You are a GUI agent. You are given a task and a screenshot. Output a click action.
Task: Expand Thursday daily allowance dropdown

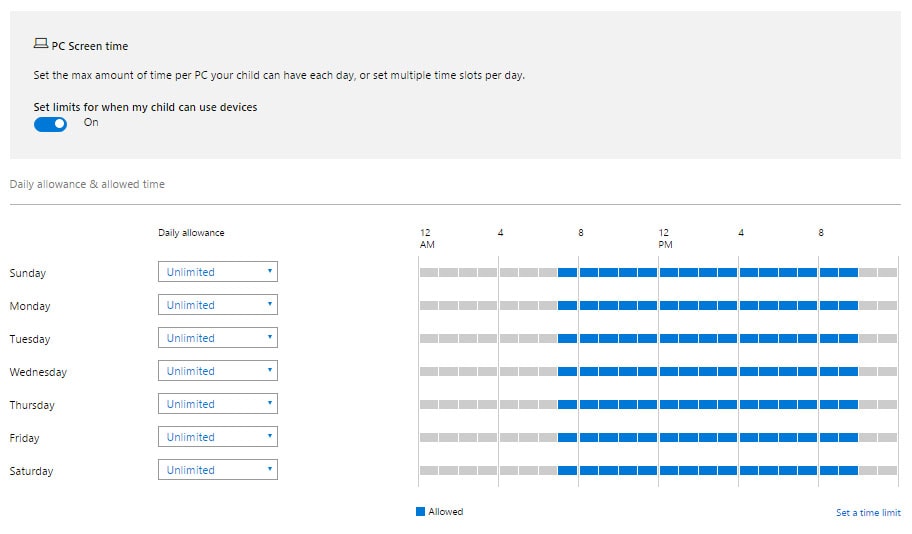pyautogui.click(x=217, y=404)
